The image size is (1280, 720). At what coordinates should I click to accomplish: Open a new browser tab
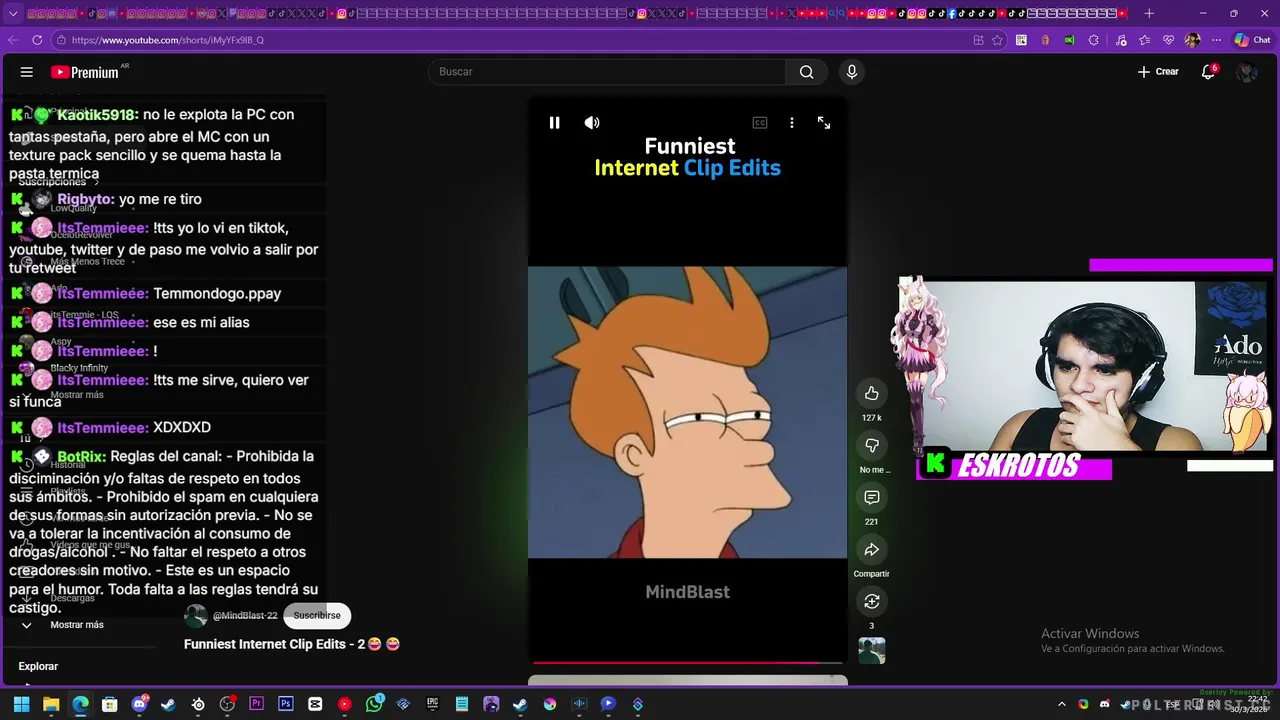(x=1149, y=14)
